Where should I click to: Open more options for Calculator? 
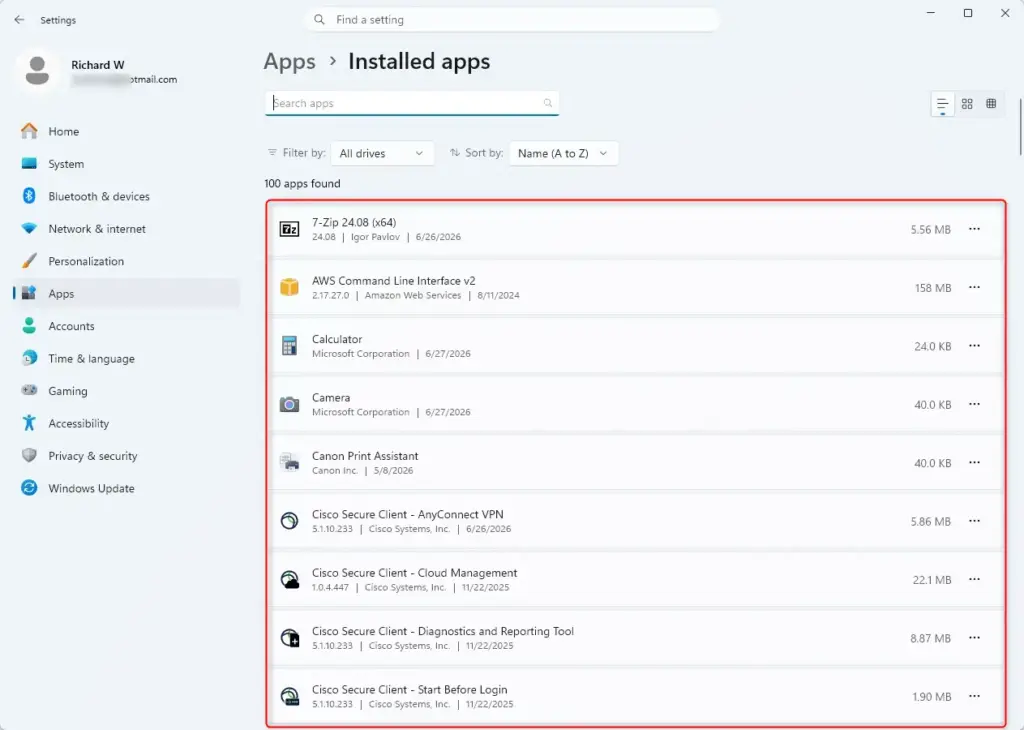[974, 346]
